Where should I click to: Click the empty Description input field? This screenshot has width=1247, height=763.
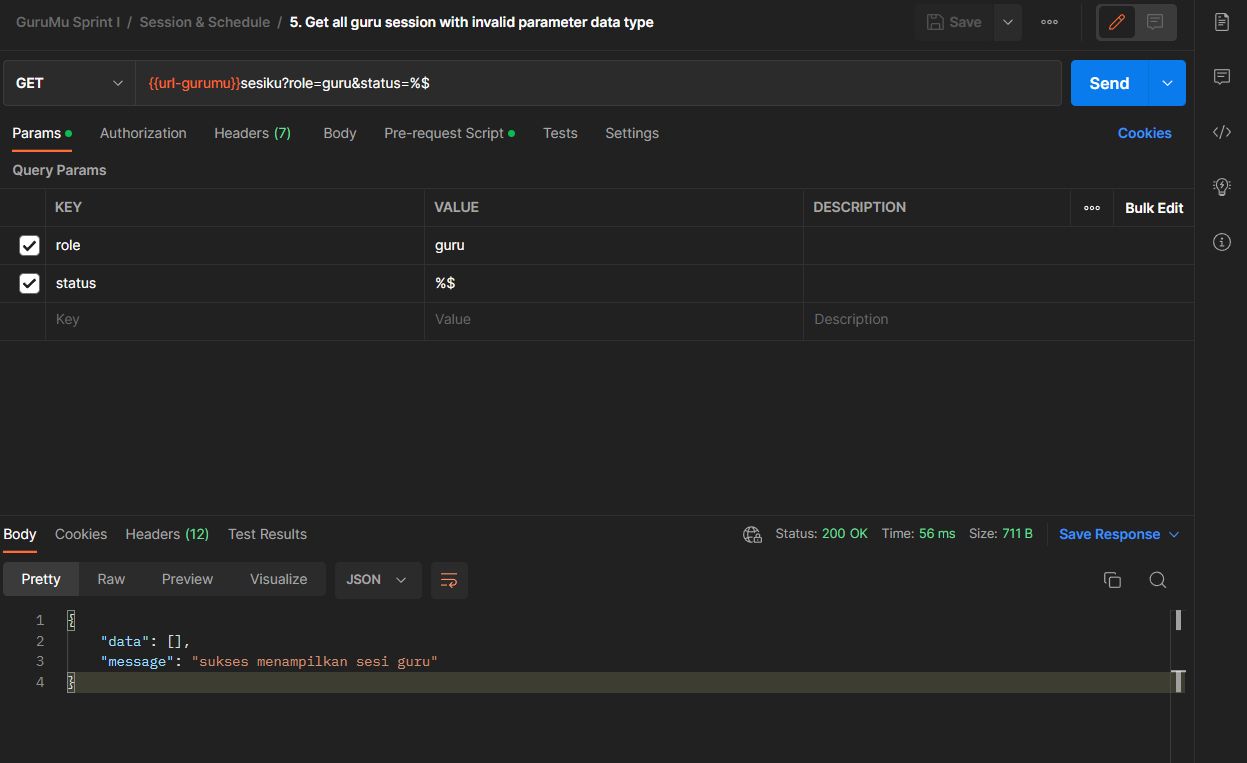tap(998, 321)
